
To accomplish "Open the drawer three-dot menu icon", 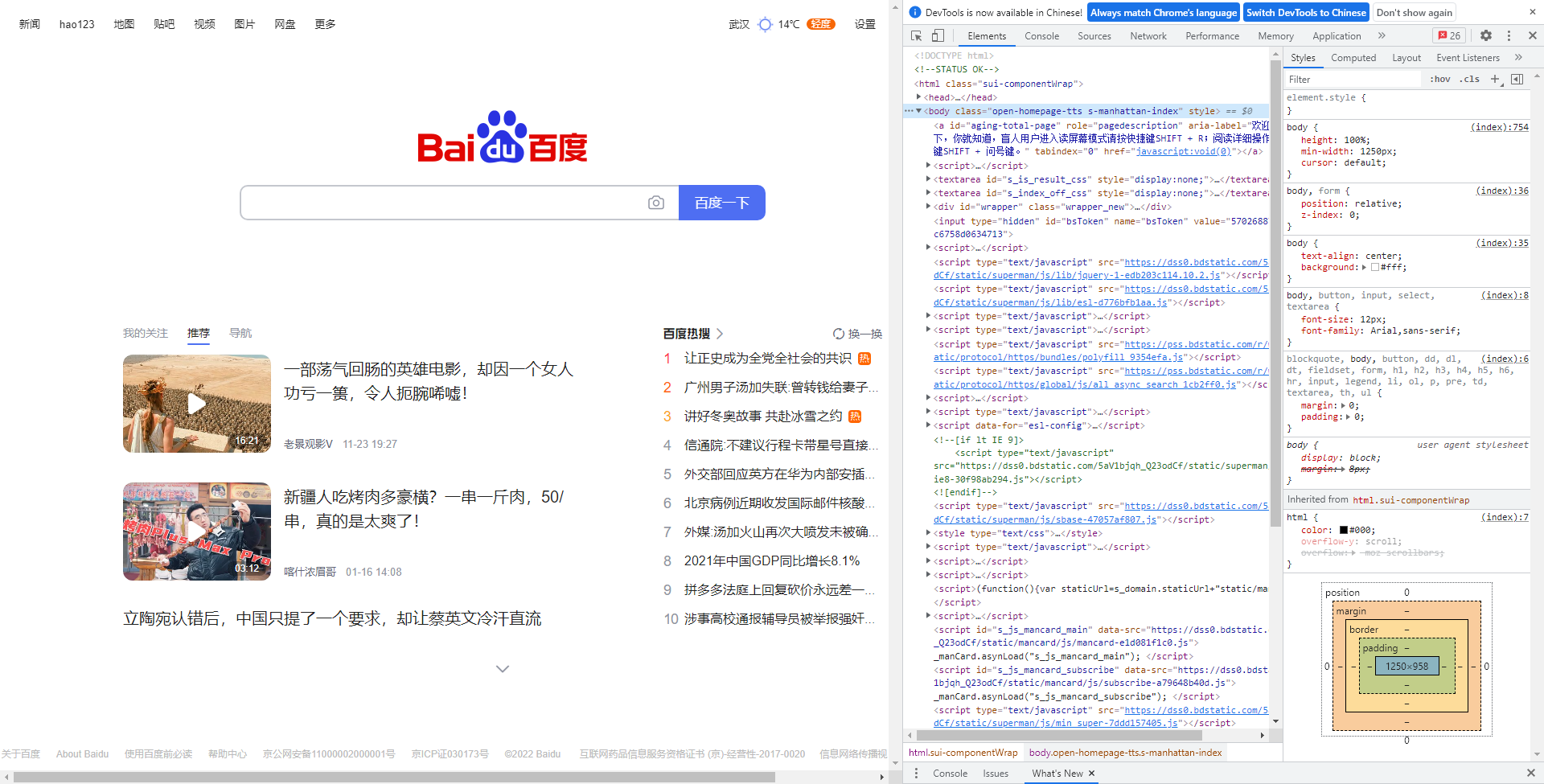I will point(916,774).
